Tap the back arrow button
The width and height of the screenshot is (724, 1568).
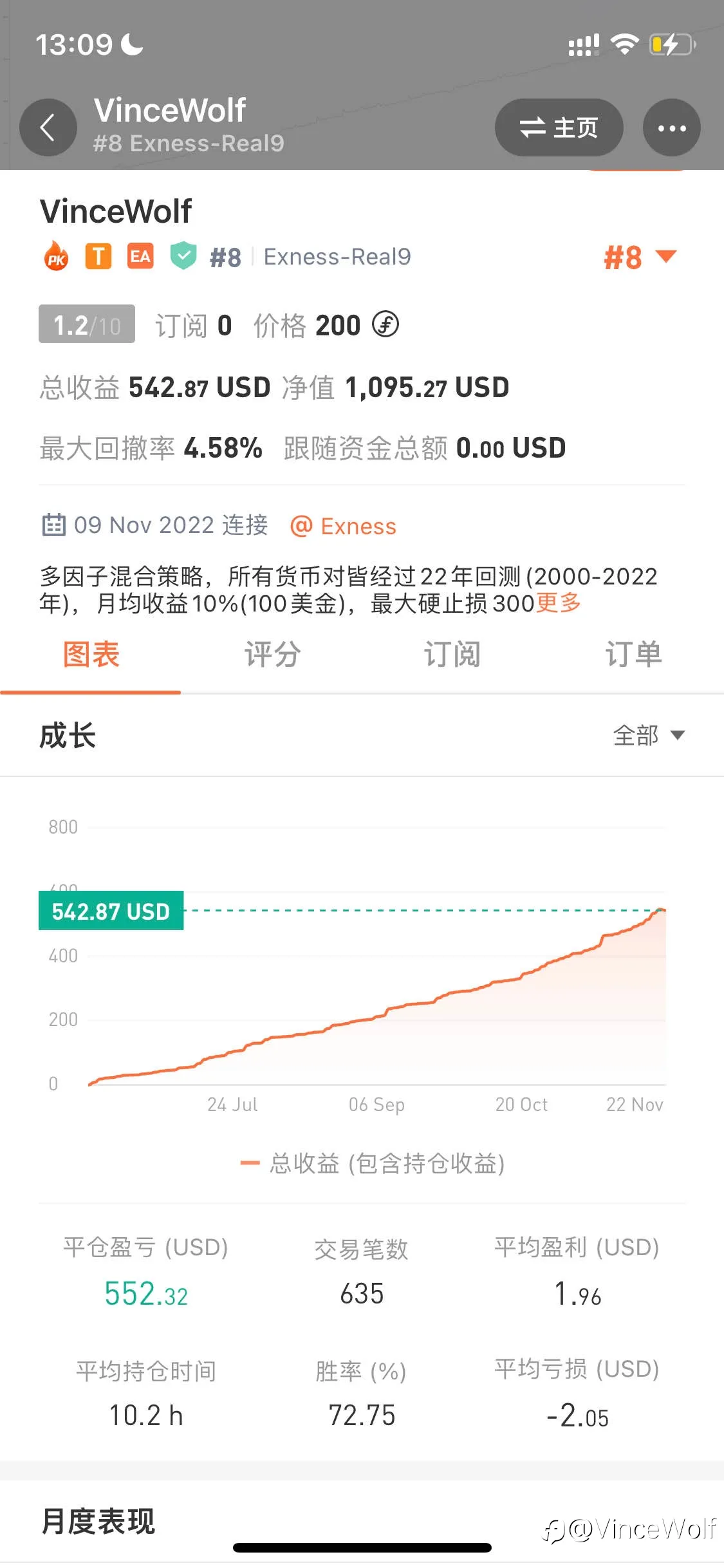48,127
